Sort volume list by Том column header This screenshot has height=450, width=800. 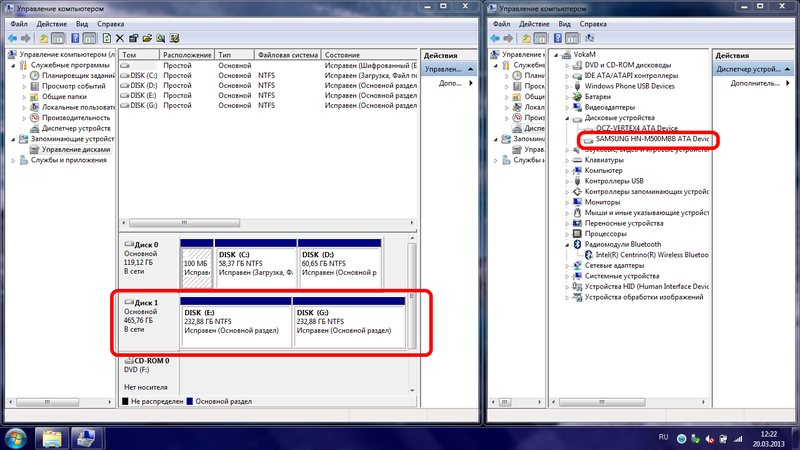(139, 55)
